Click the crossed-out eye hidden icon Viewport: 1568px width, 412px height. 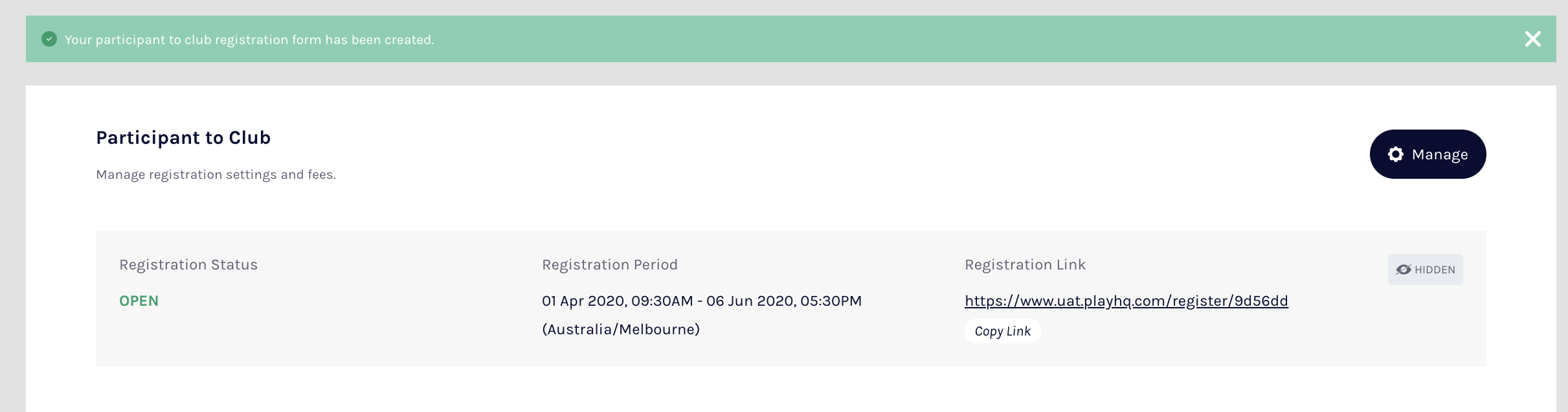[1403, 269]
